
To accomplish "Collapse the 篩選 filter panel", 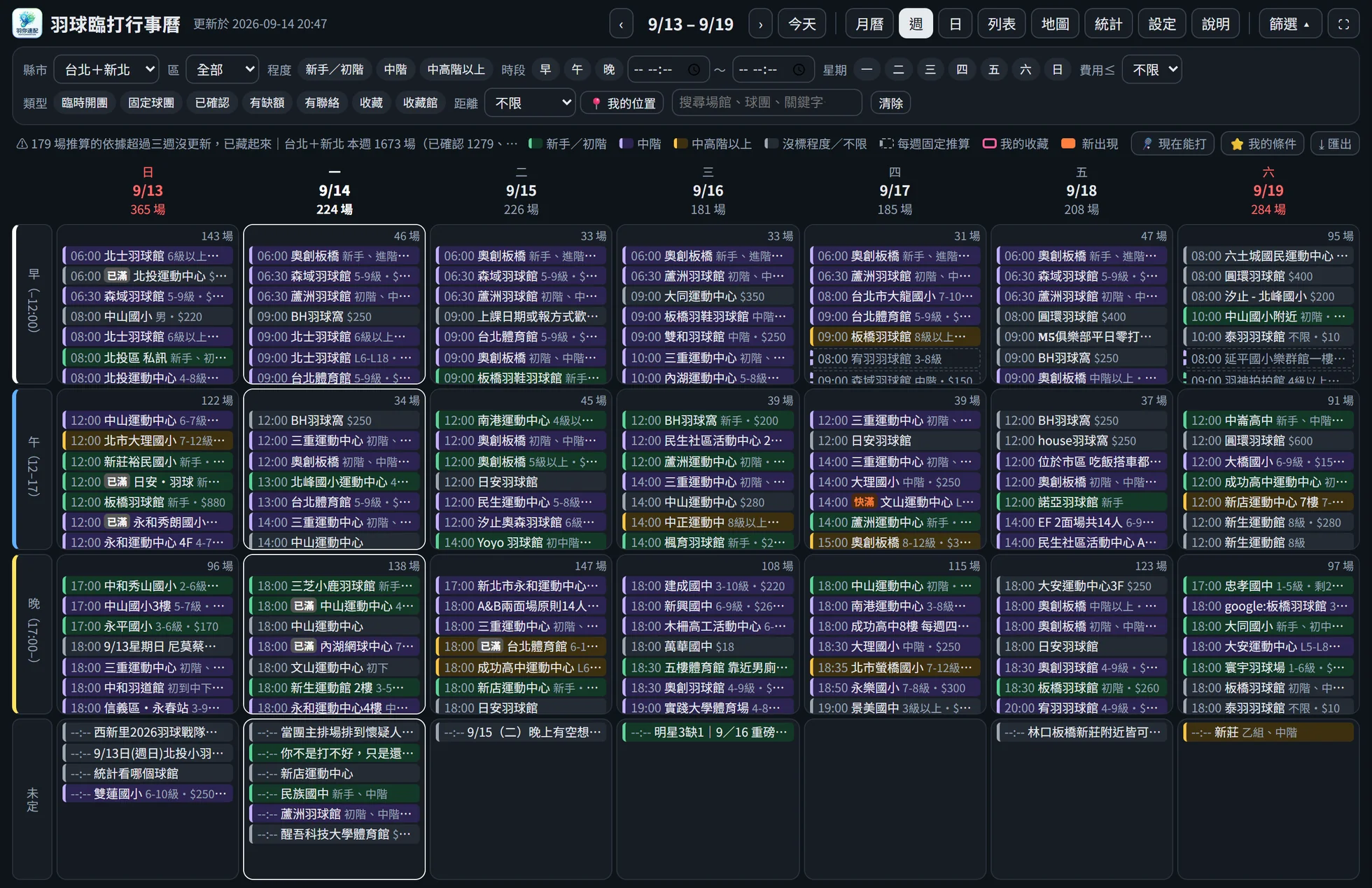I will pyautogui.click(x=1290, y=24).
